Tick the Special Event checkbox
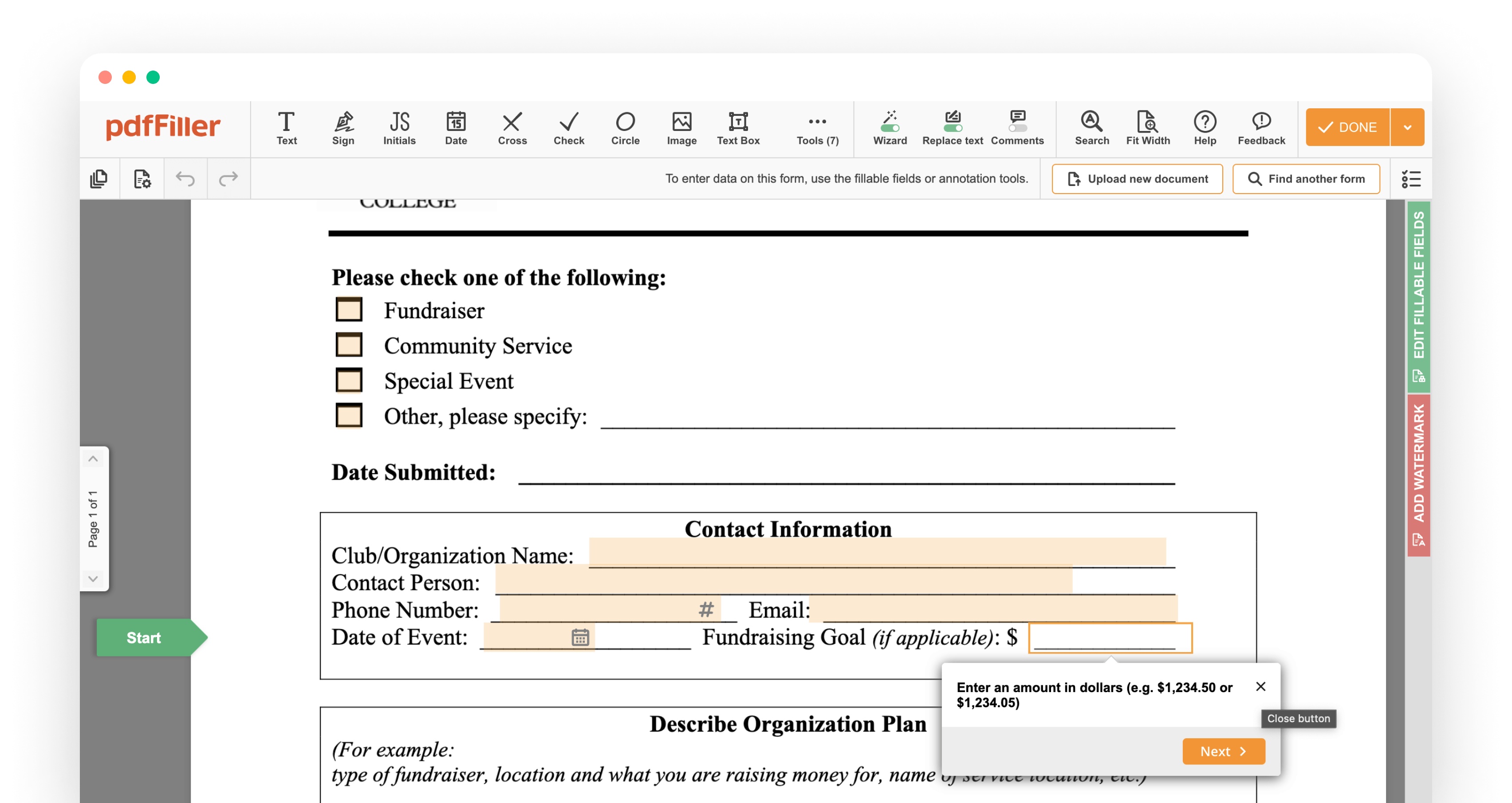 349,380
